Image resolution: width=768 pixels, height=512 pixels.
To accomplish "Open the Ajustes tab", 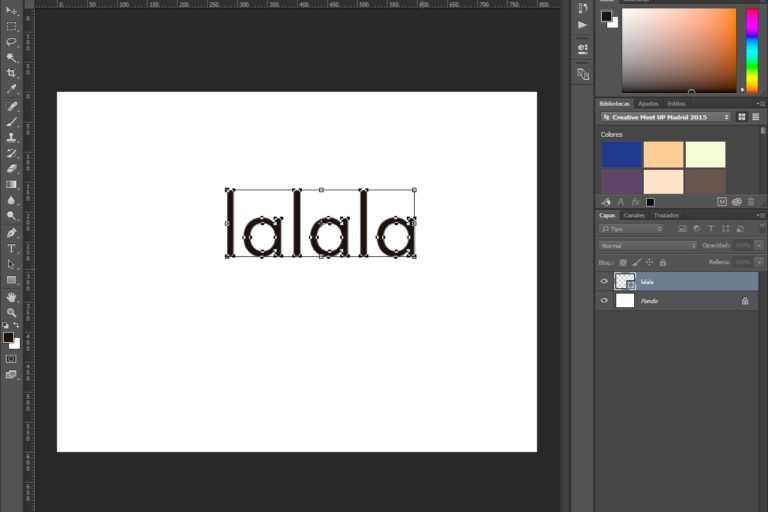I will [x=648, y=103].
